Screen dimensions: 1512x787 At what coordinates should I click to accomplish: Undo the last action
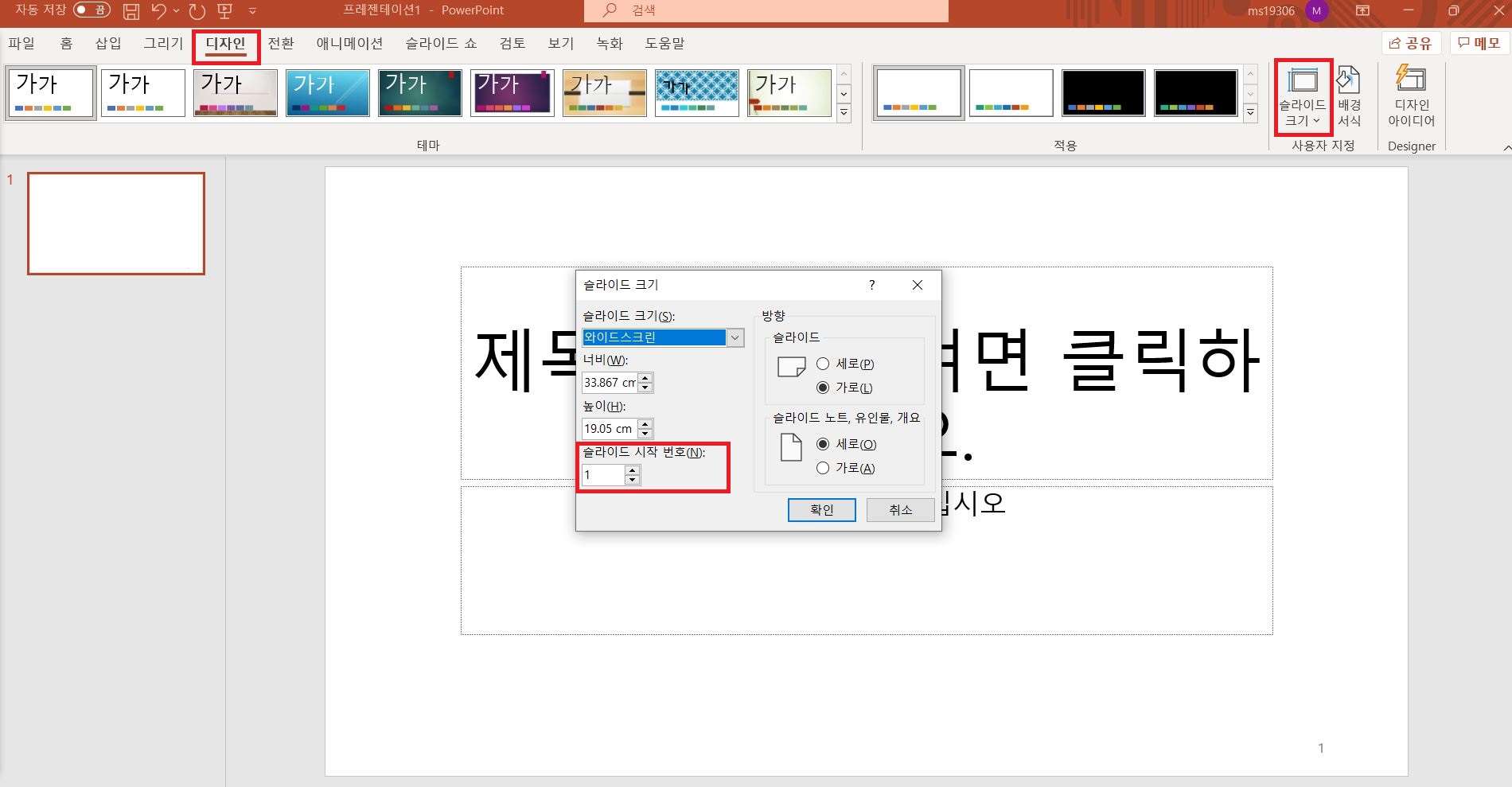click(158, 10)
